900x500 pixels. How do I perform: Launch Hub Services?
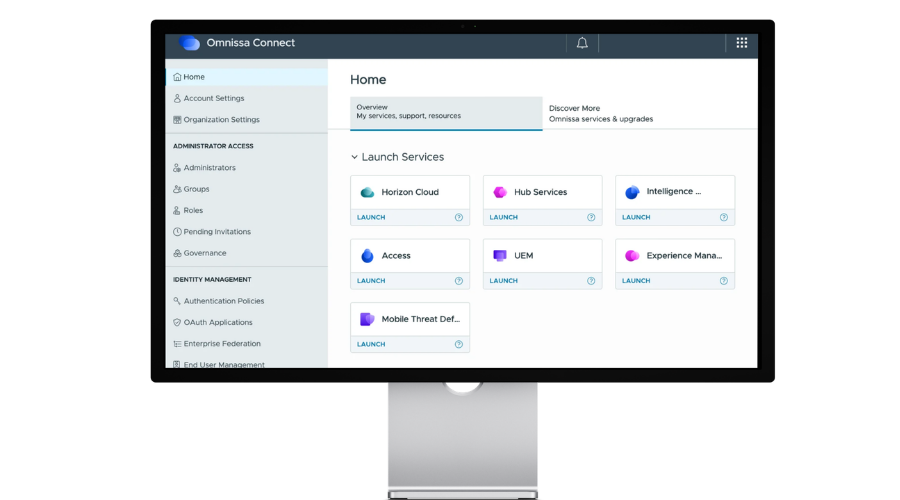(x=503, y=218)
